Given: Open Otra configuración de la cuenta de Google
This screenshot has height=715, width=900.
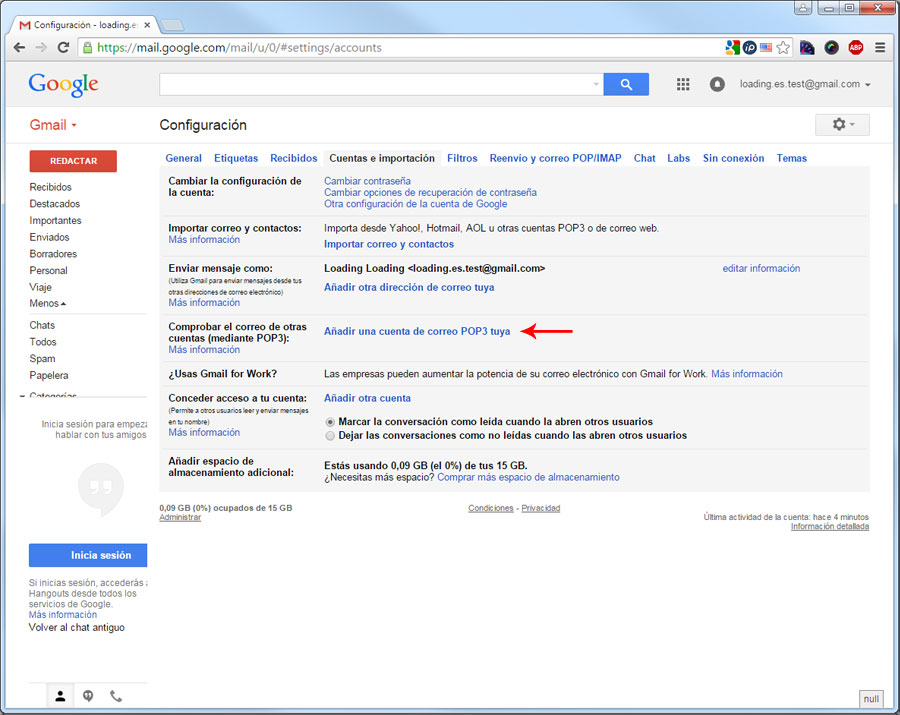Looking at the screenshot, I should pyautogui.click(x=415, y=204).
